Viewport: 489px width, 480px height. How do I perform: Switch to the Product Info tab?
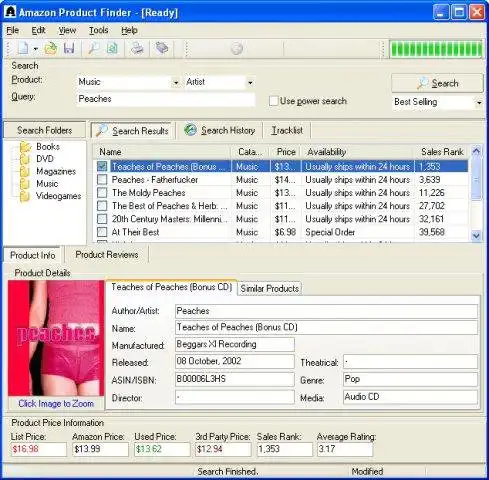(x=32, y=255)
